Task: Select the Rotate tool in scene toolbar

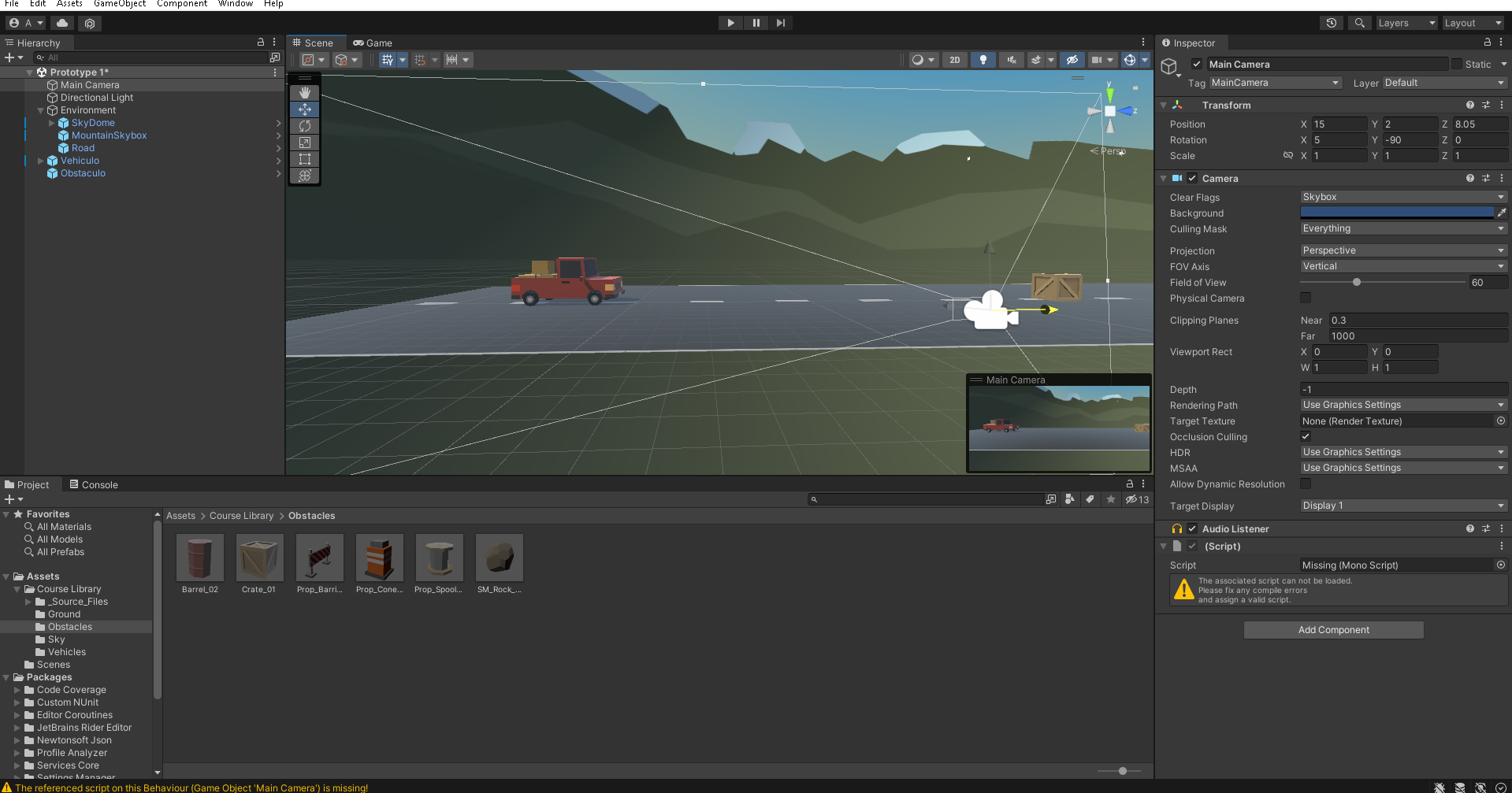Action: tap(305, 126)
